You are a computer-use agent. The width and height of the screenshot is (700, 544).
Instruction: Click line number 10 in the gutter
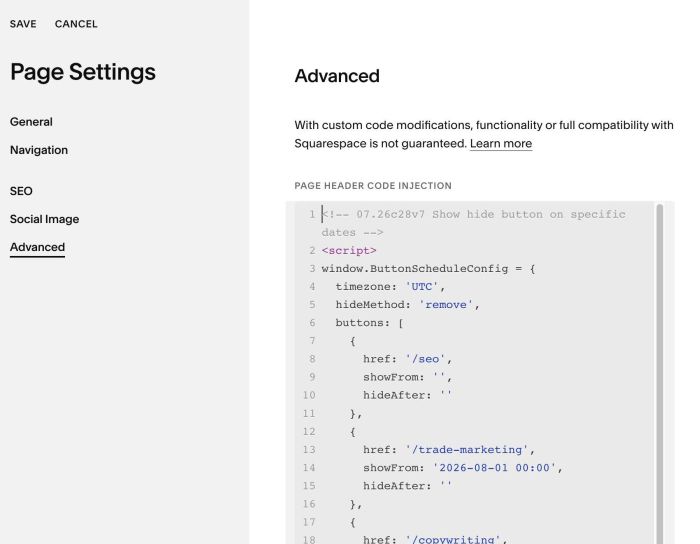tap(309, 395)
